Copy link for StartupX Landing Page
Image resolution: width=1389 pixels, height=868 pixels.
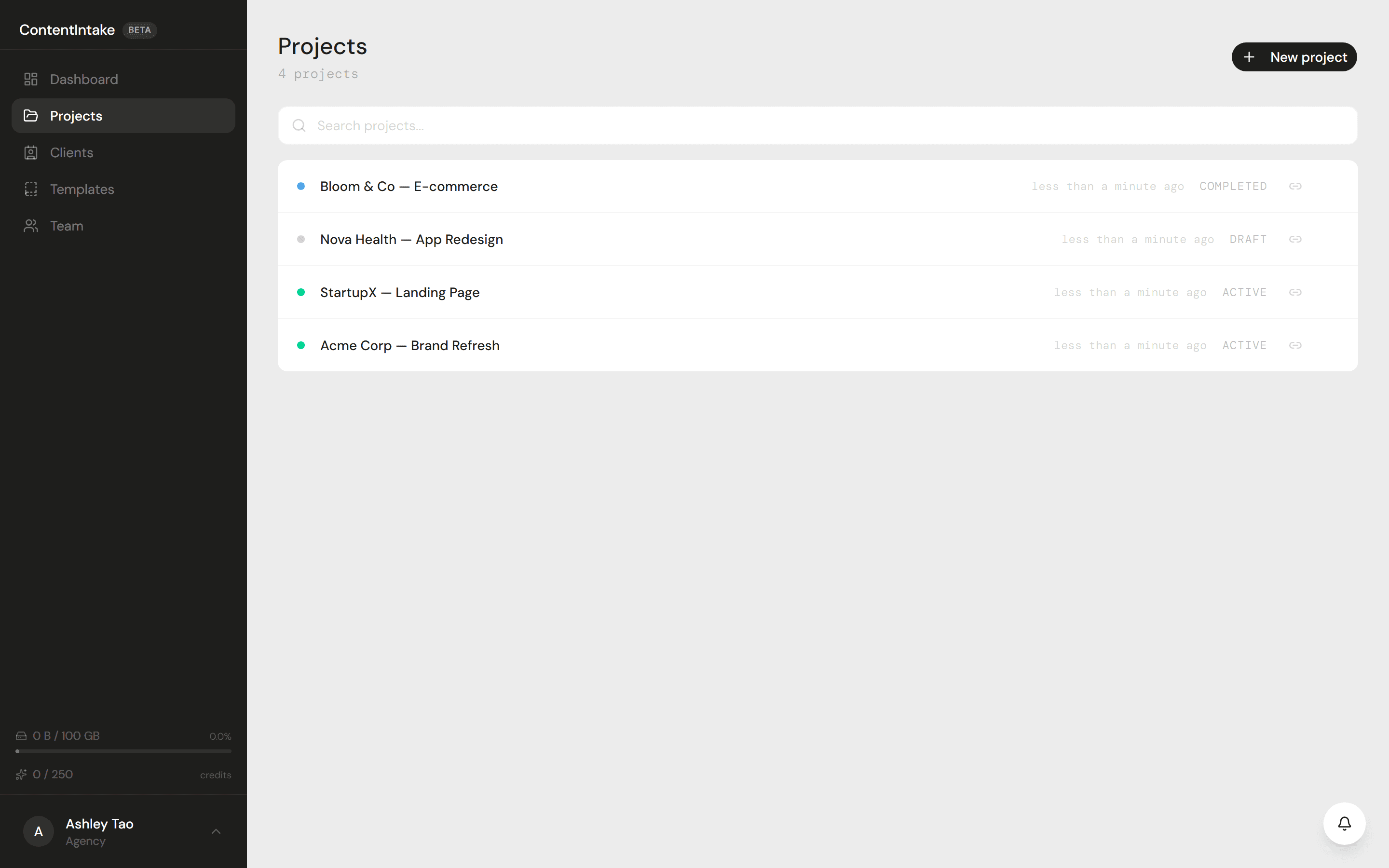1295,292
